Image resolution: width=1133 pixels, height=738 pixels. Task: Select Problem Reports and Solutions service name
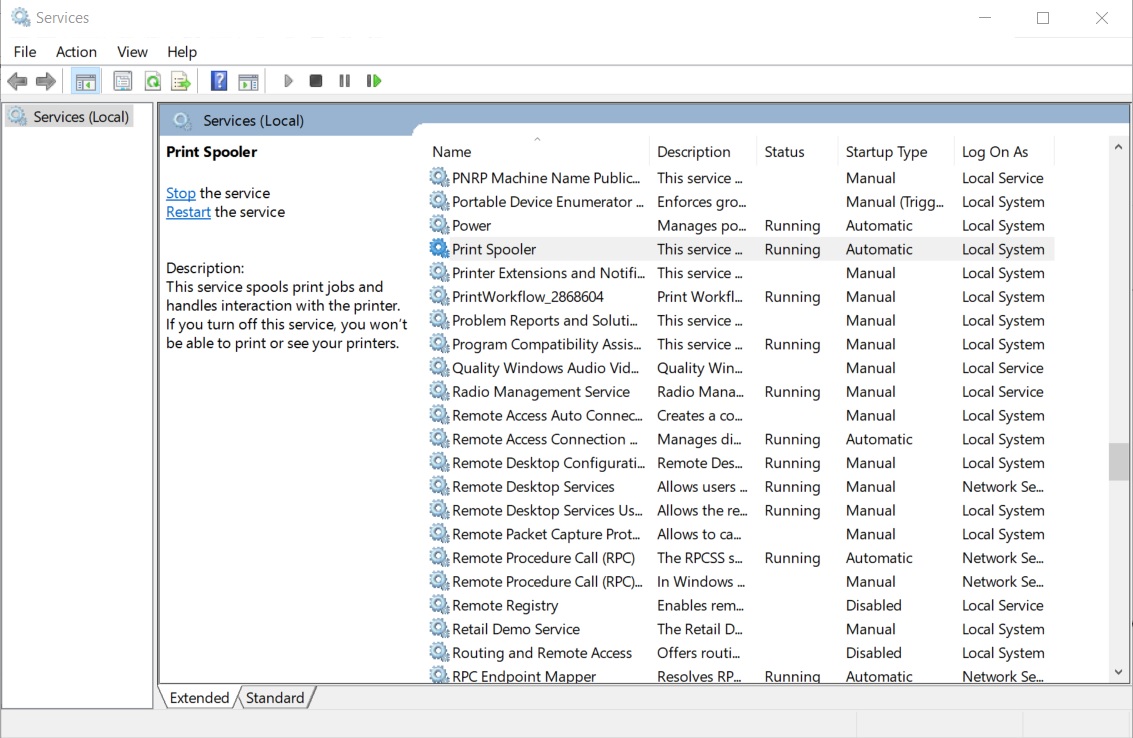click(545, 320)
